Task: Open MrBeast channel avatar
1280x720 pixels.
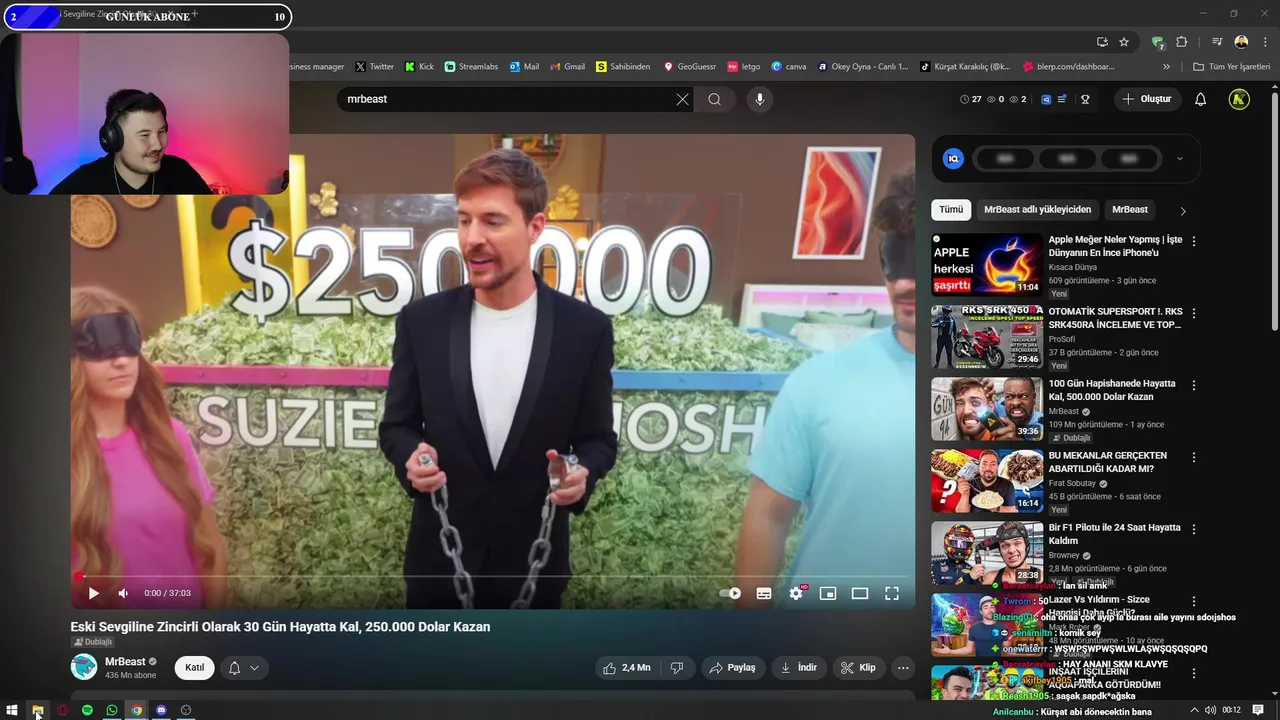Action: coord(84,667)
